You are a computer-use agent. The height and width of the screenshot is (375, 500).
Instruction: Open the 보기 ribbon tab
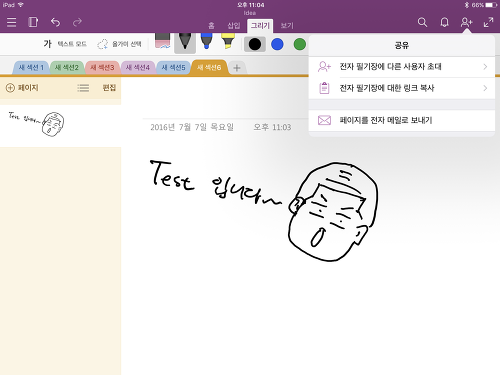coord(287,26)
